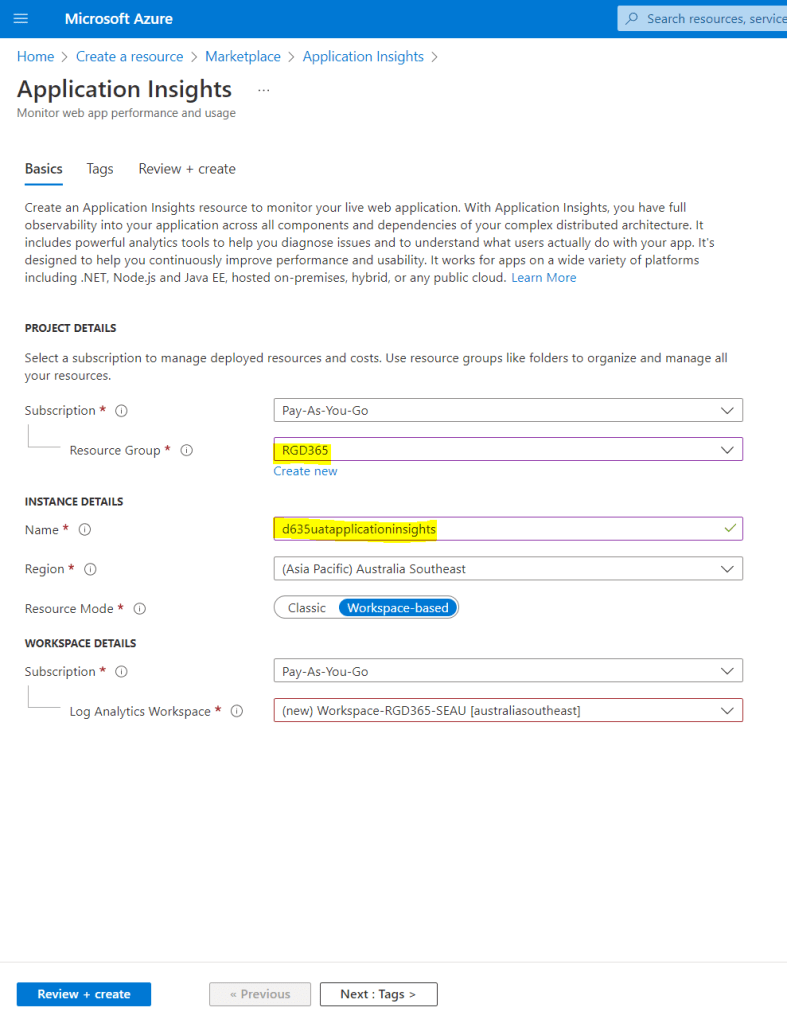Select Workspace-based resource mode
Viewport: 787px width, 1023px height.
(x=397, y=608)
